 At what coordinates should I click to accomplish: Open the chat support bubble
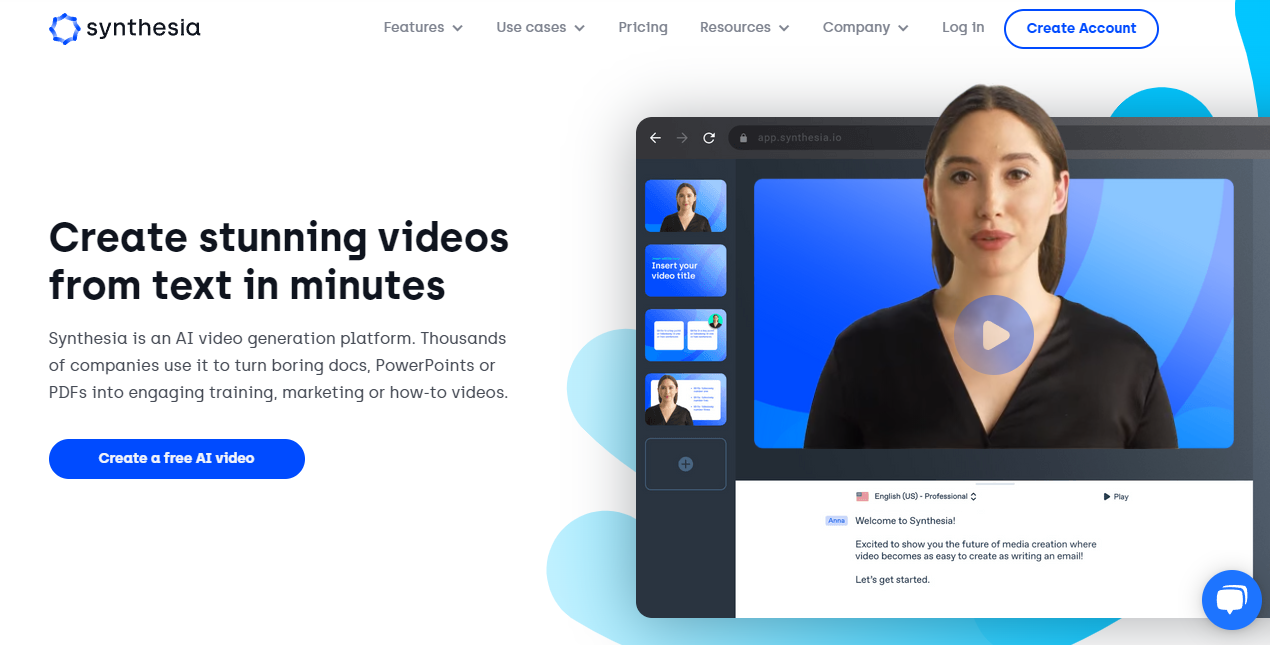[x=1231, y=600]
